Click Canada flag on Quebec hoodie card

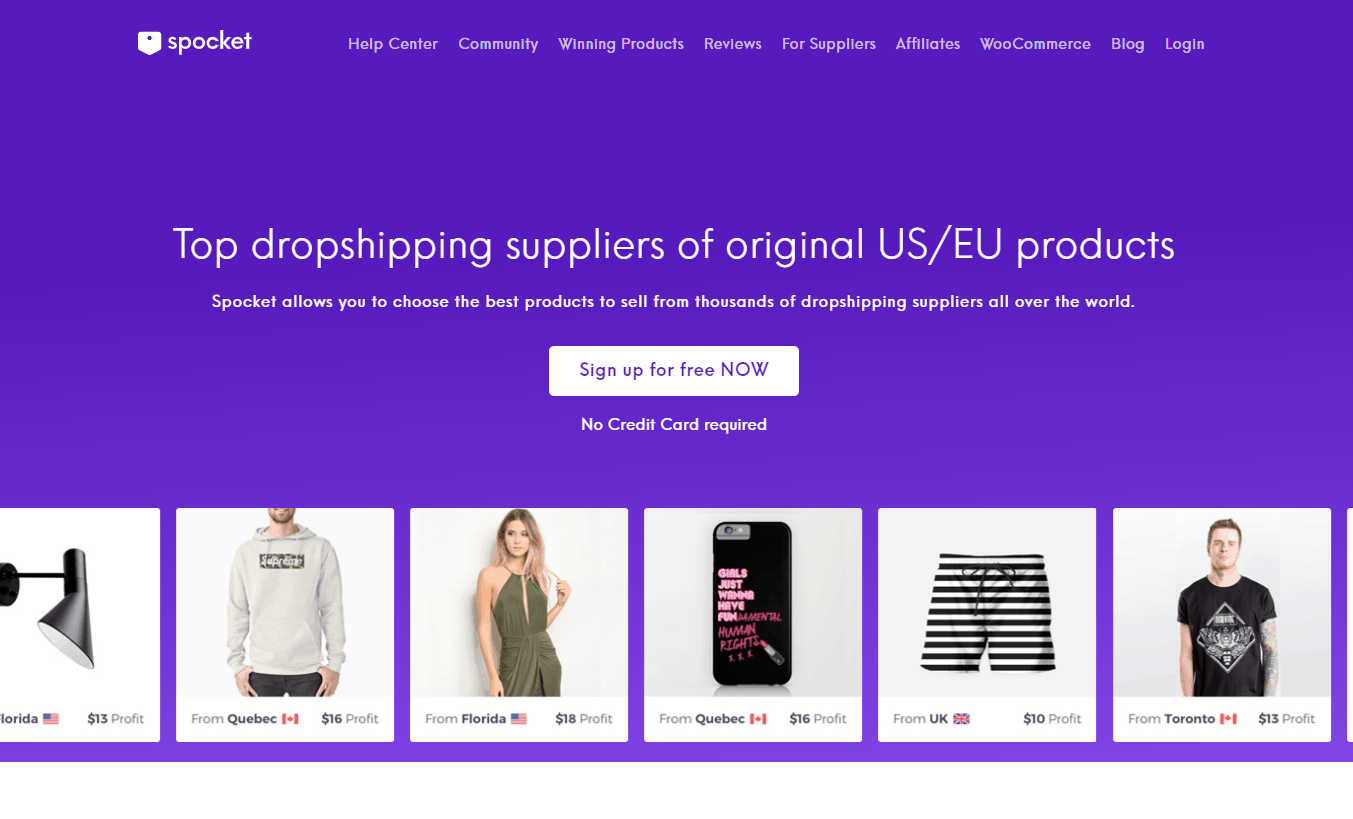pos(290,719)
